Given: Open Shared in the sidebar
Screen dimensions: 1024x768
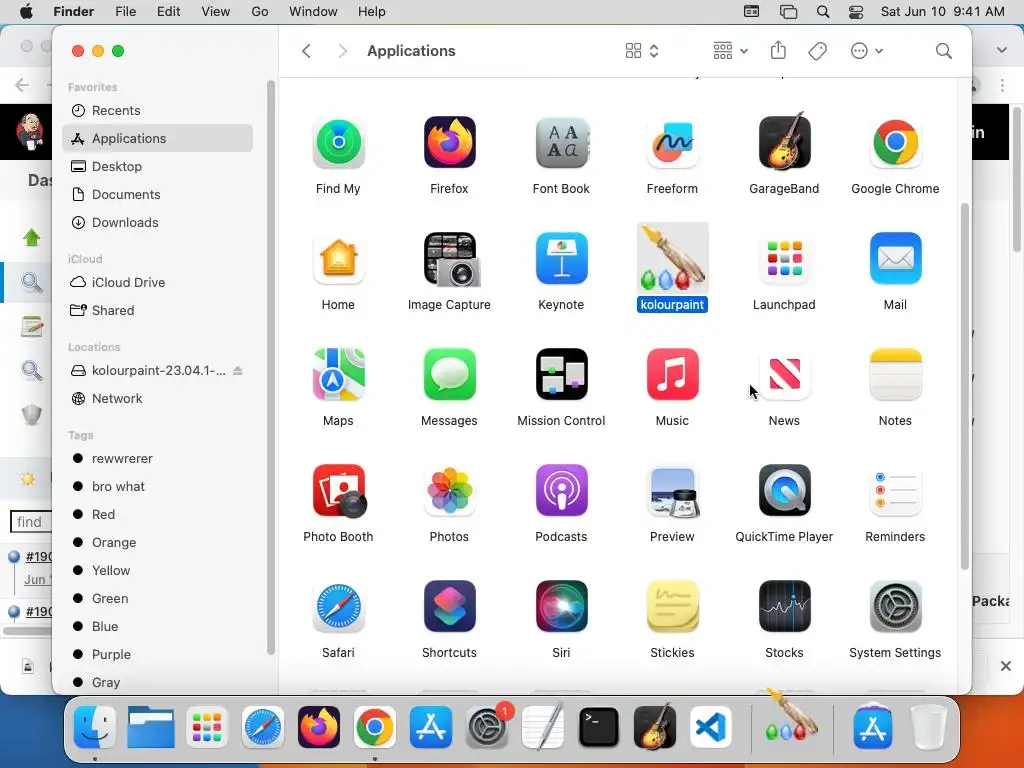Looking at the screenshot, I should (x=157, y=310).
